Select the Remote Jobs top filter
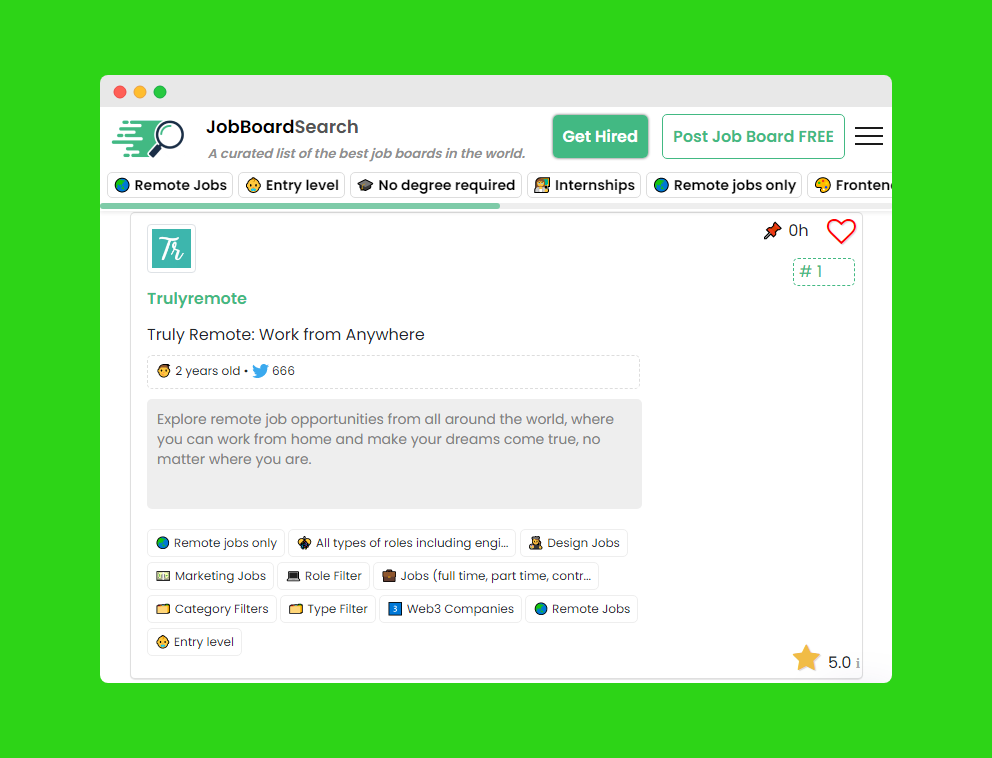The image size is (992, 758). coord(170,185)
